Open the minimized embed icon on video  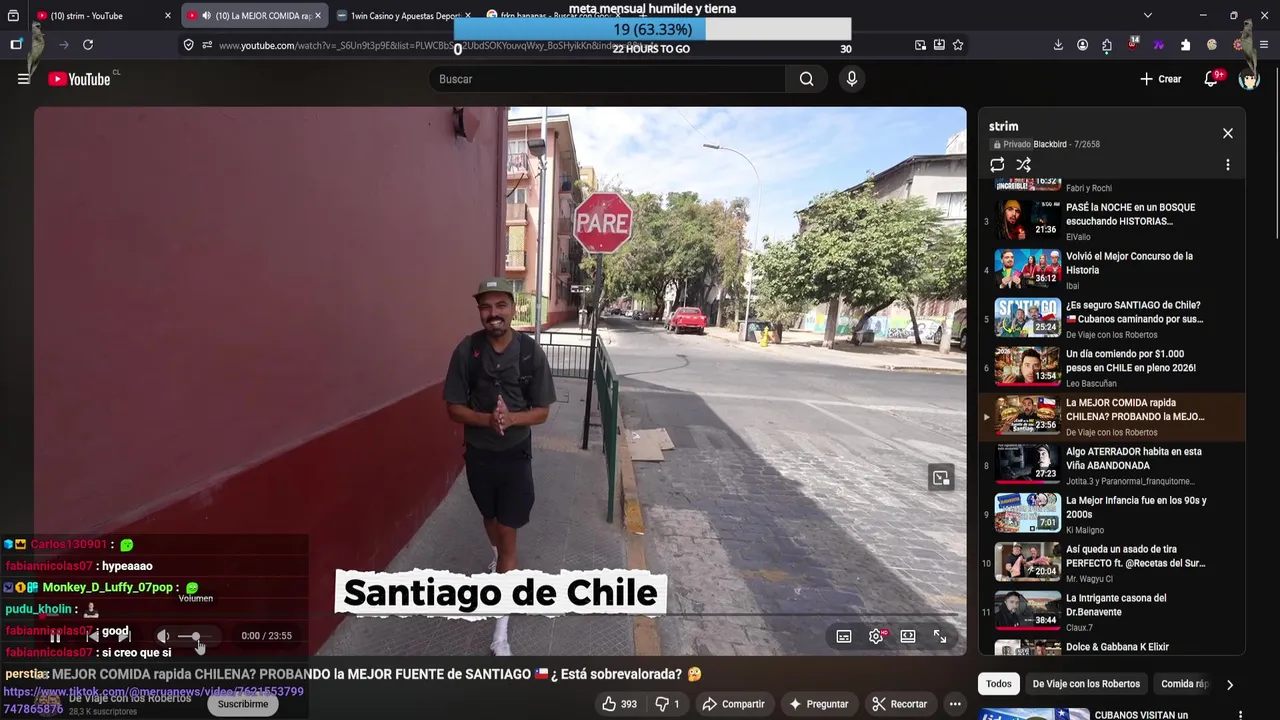pos(941,478)
